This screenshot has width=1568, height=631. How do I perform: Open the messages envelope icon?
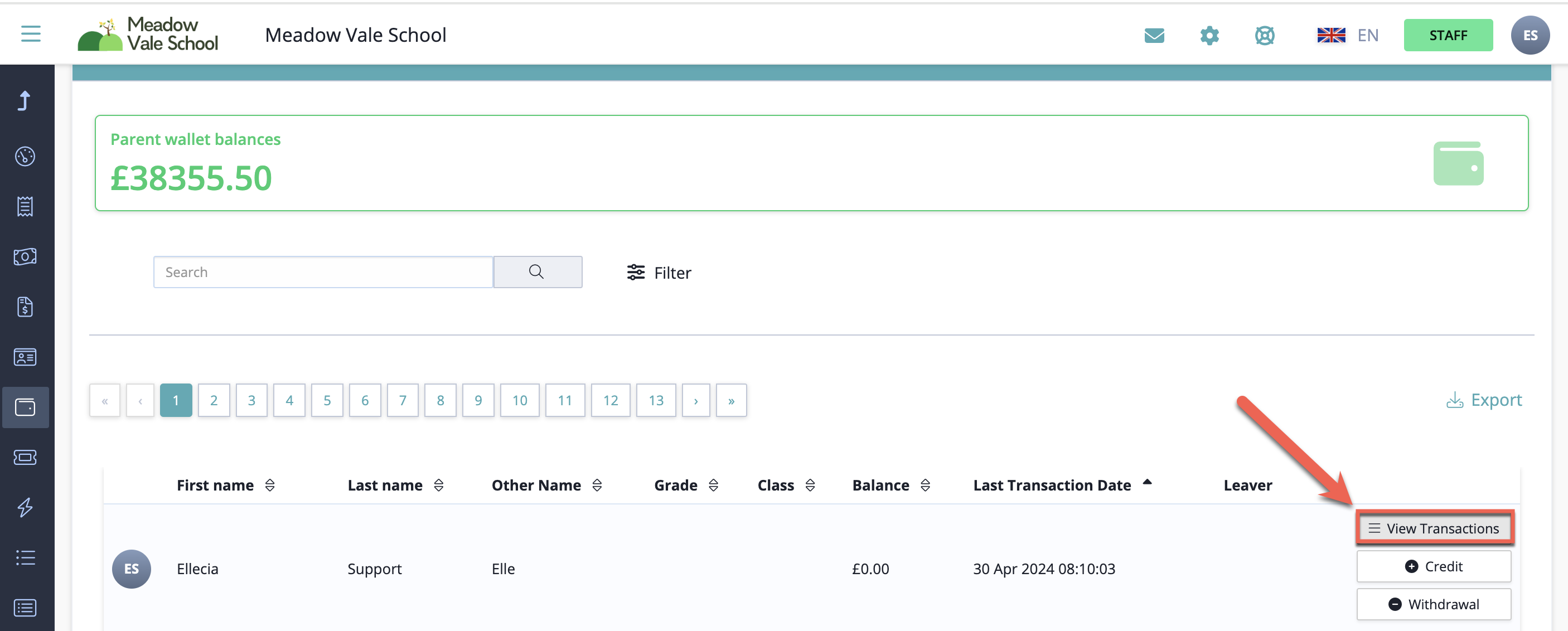(x=1154, y=35)
